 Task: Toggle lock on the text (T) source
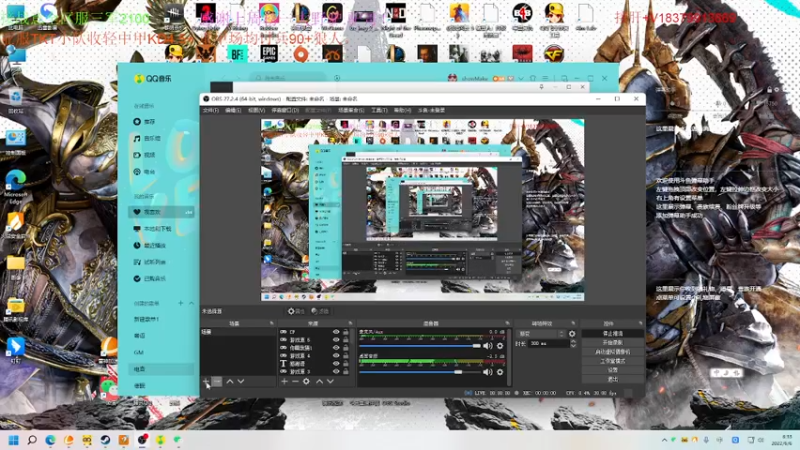pos(346,364)
